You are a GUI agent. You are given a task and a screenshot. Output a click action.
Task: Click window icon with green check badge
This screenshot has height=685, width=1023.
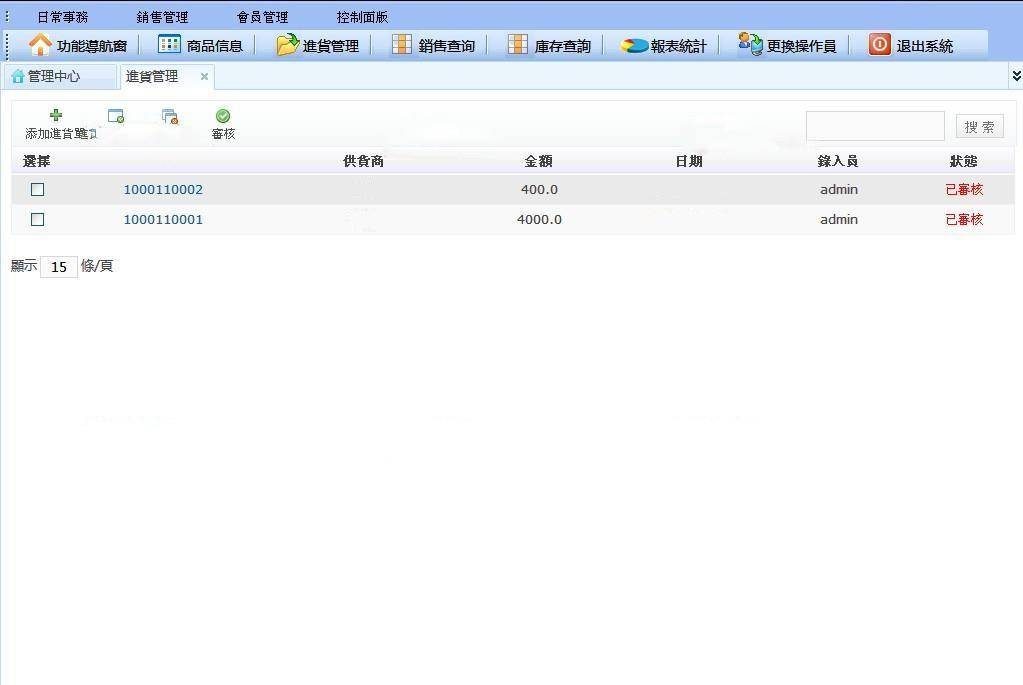coord(116,116)
